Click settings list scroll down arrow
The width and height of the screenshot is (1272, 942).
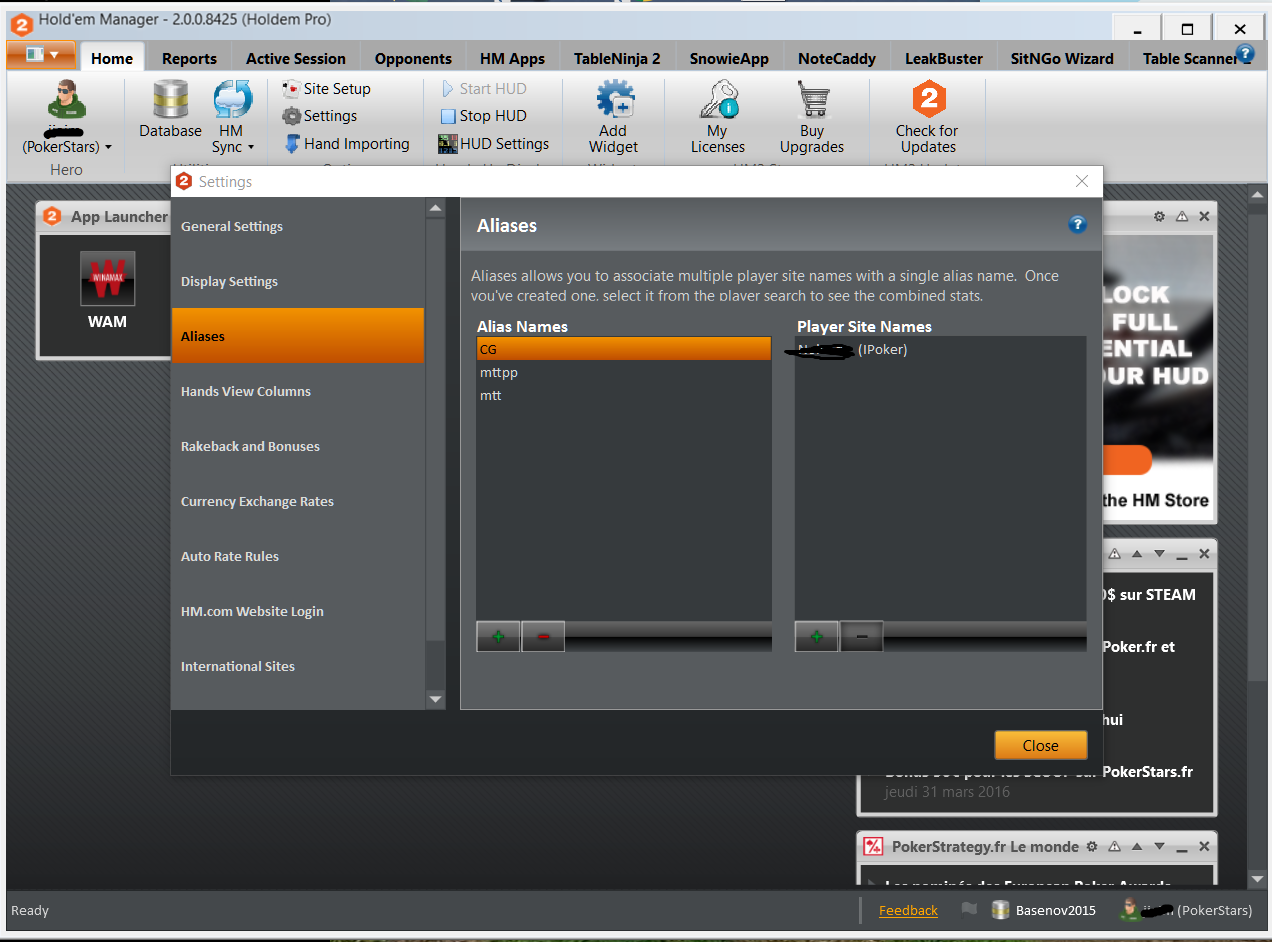click(x=435, y=700)
